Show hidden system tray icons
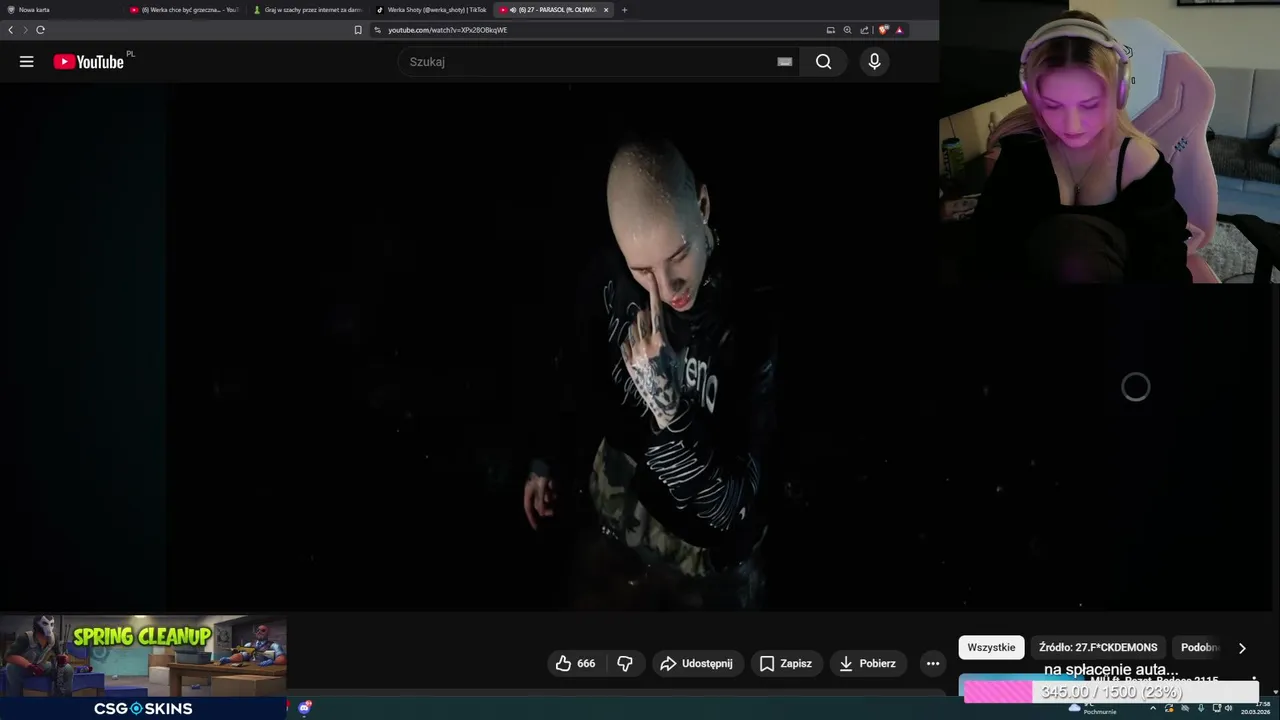Screen dimensions: 1280x720 1153,708
